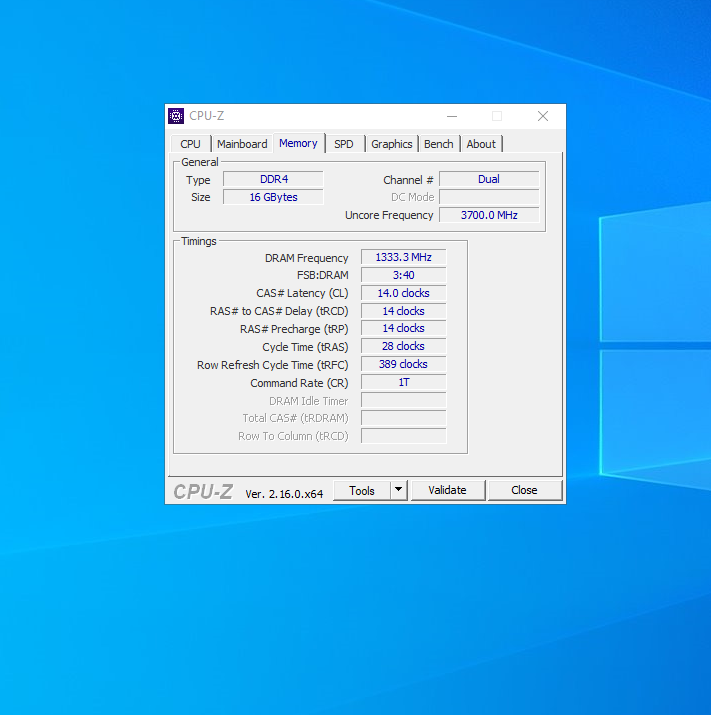Click the empty Row To Column field
The width and height of the screenshot is (711, 715).
coord(404,436)
